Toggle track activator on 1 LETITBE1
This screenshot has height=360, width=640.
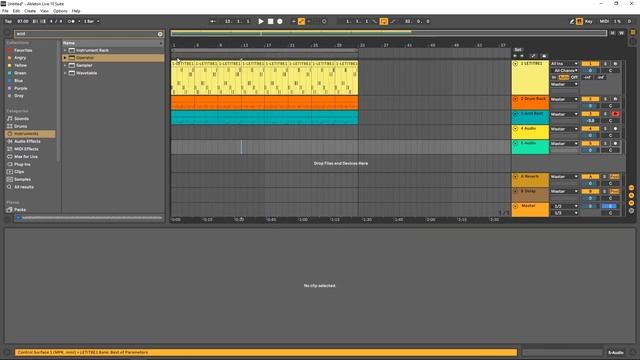click(x=590, y=64)
